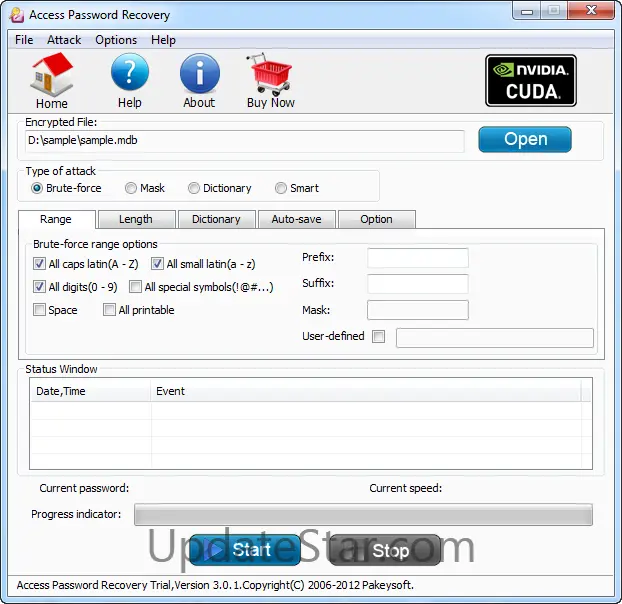
Task: Select the Dictionary attack type radio button
Action: point(194,188)
